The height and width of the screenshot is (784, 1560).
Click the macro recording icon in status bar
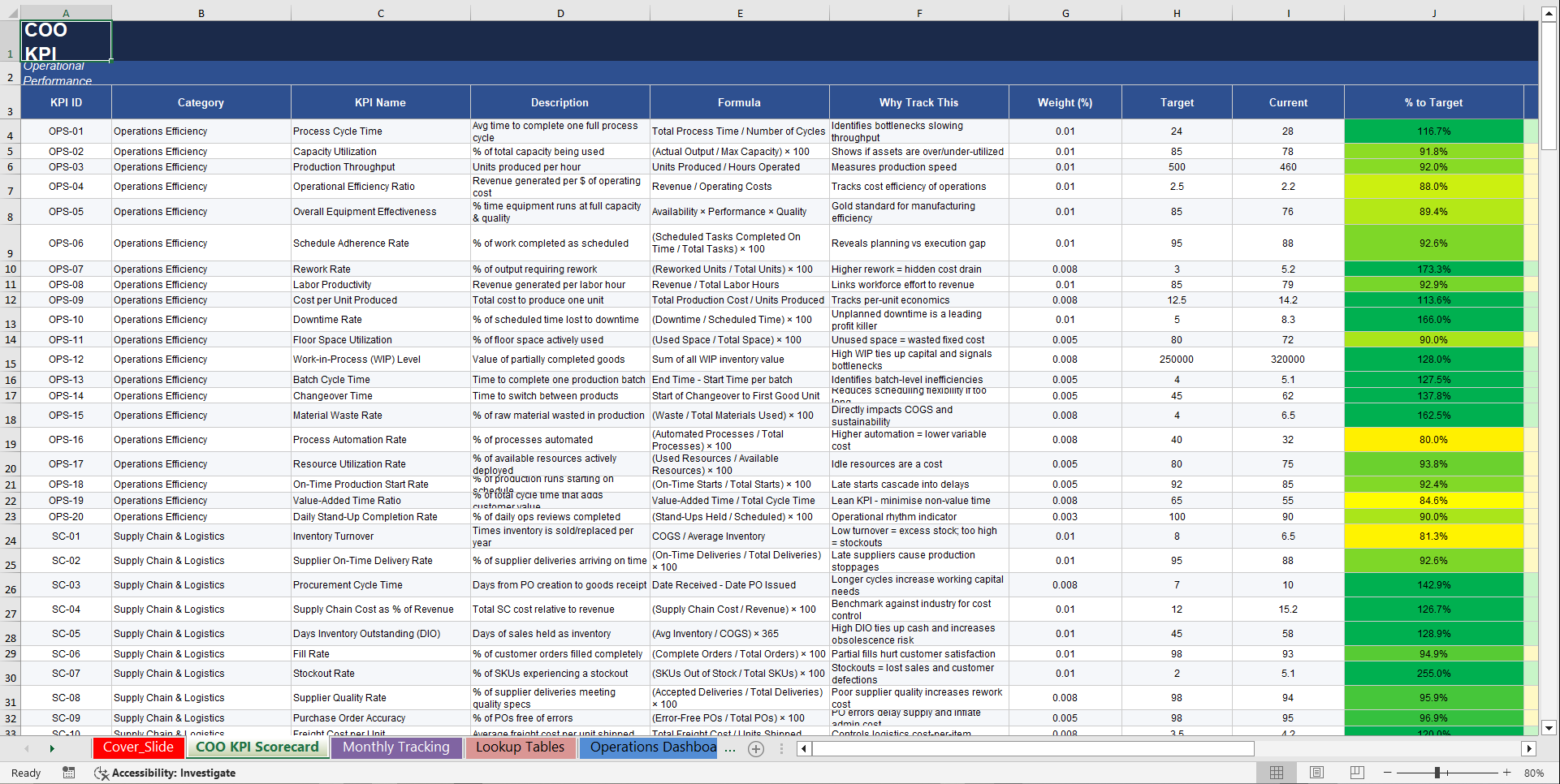click(69, 773)
